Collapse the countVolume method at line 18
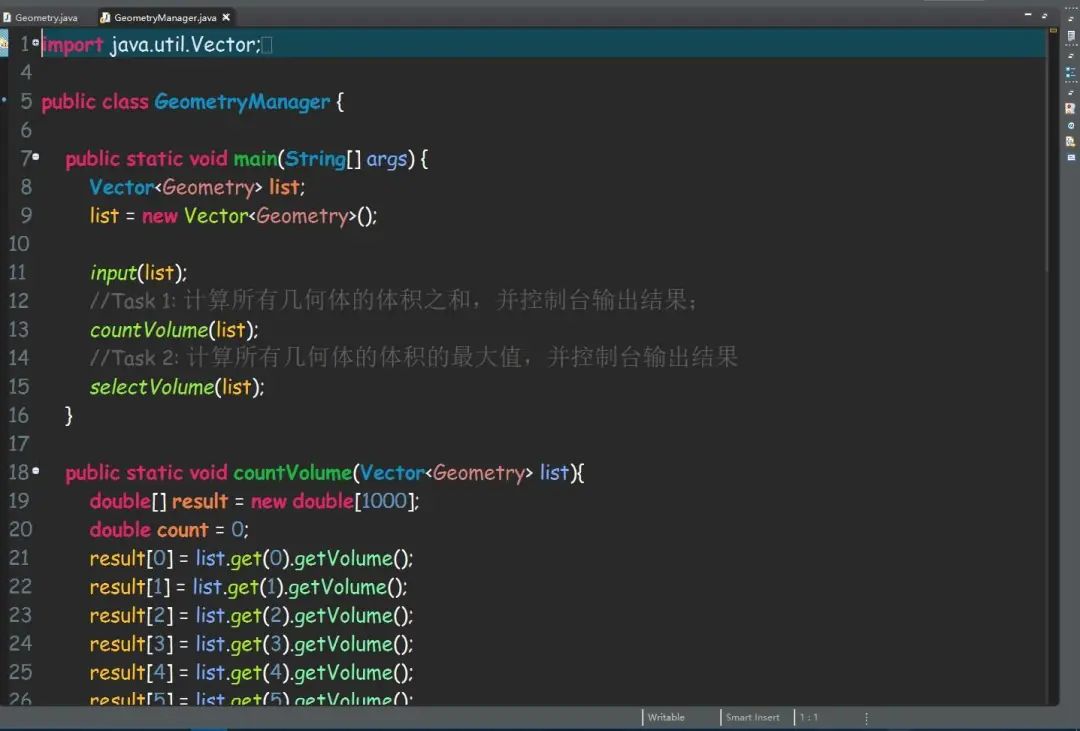Image resolution: width=1080 pixels, height=731 pixels. click(36, 471)
